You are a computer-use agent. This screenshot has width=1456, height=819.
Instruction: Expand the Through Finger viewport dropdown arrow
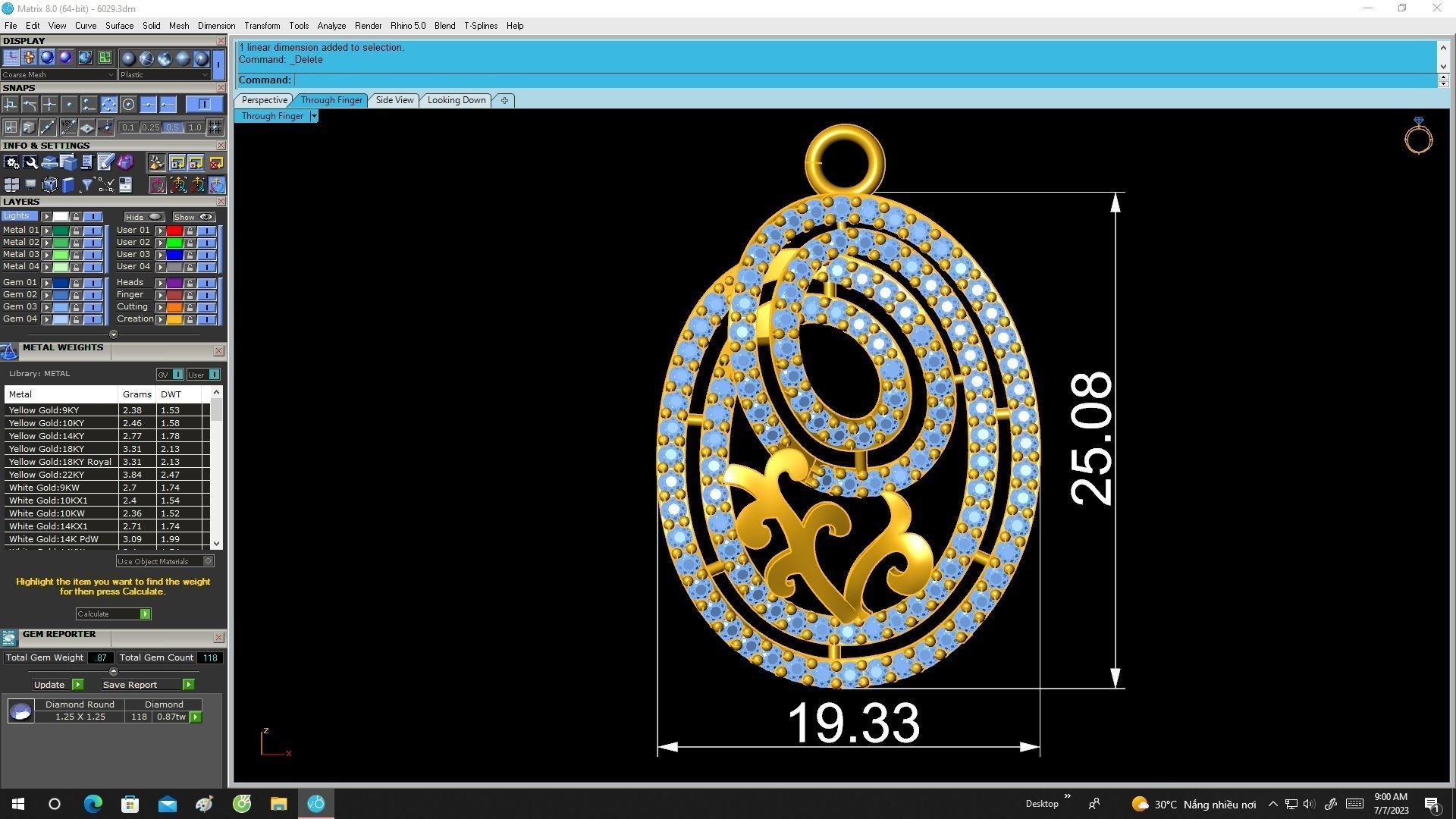tap(314, 116)
